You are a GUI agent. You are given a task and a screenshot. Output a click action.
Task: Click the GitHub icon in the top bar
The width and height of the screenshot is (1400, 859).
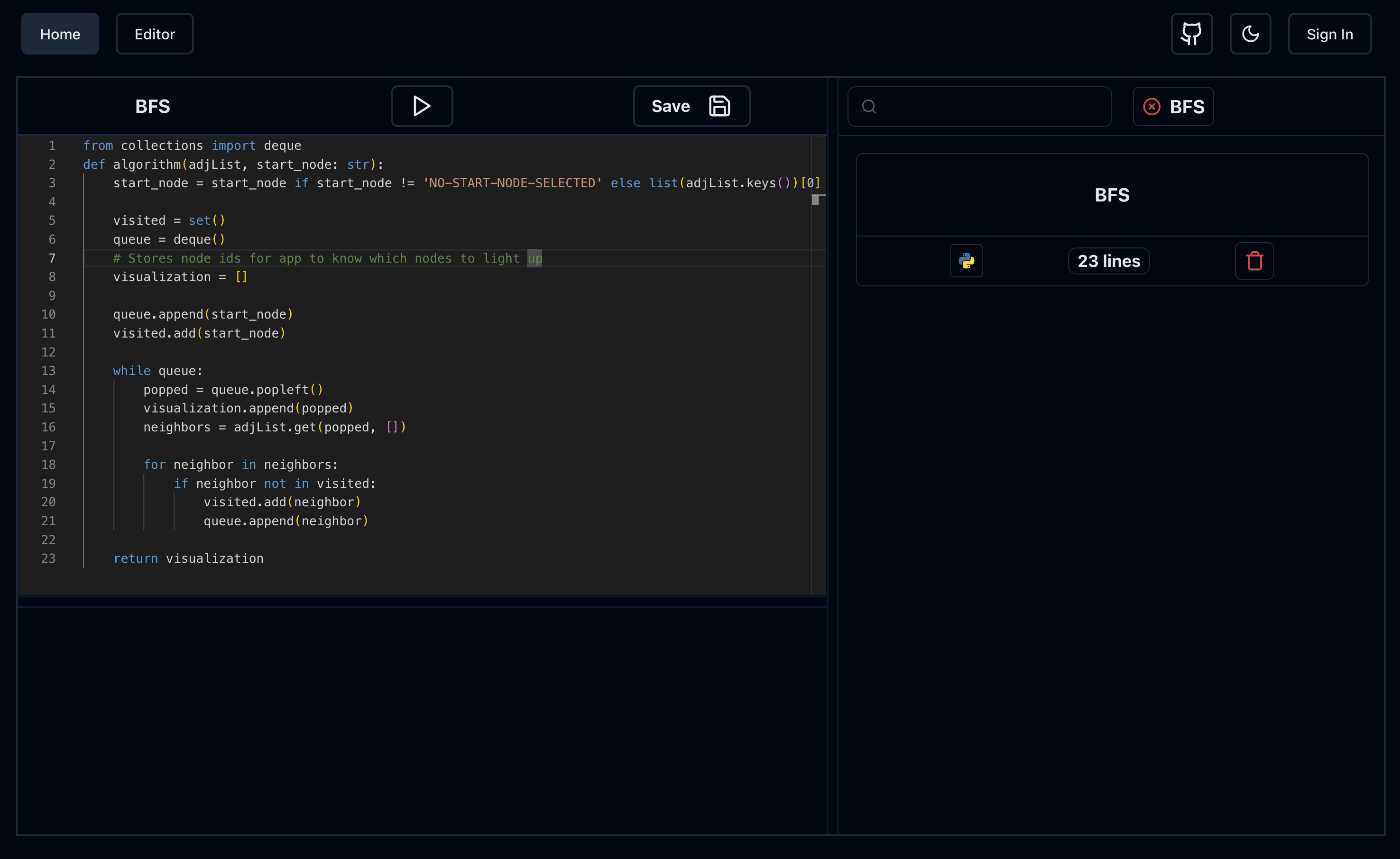click(x=1192, y=33)
